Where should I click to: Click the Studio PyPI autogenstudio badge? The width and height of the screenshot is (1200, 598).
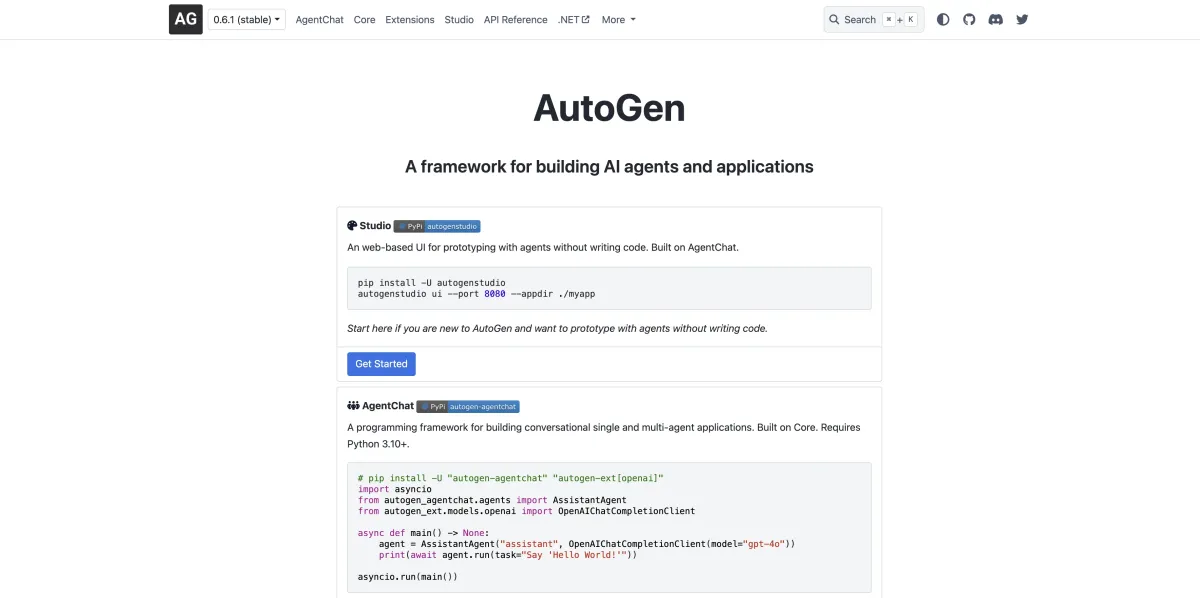437,226
